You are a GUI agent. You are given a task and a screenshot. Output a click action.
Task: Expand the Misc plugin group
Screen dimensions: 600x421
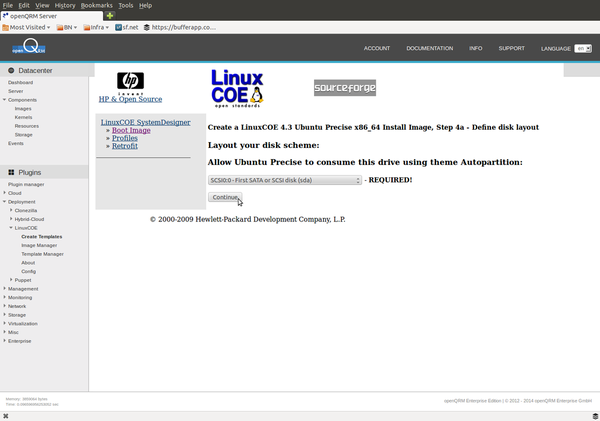[5, 332]
